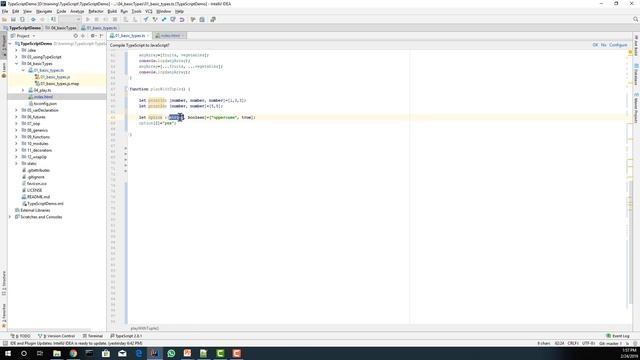Expand the 03_usingTypeScript folder
640x360 pixels.
pos(17,57)
